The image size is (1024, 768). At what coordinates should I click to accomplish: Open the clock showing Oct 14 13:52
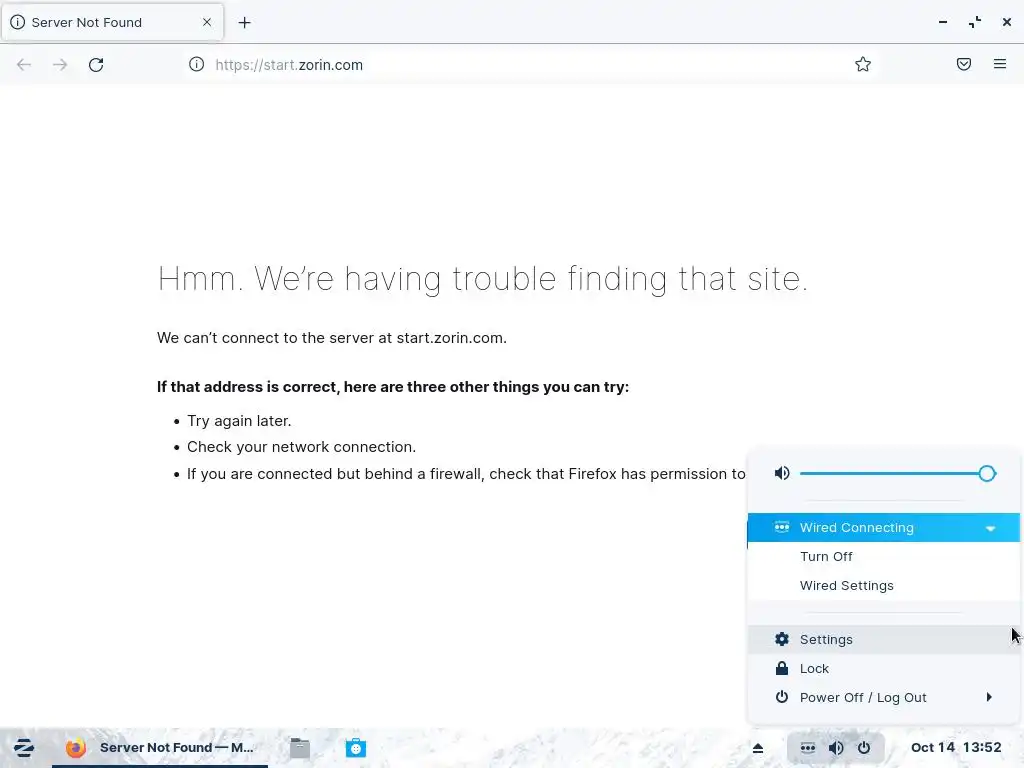click(955, 747)
